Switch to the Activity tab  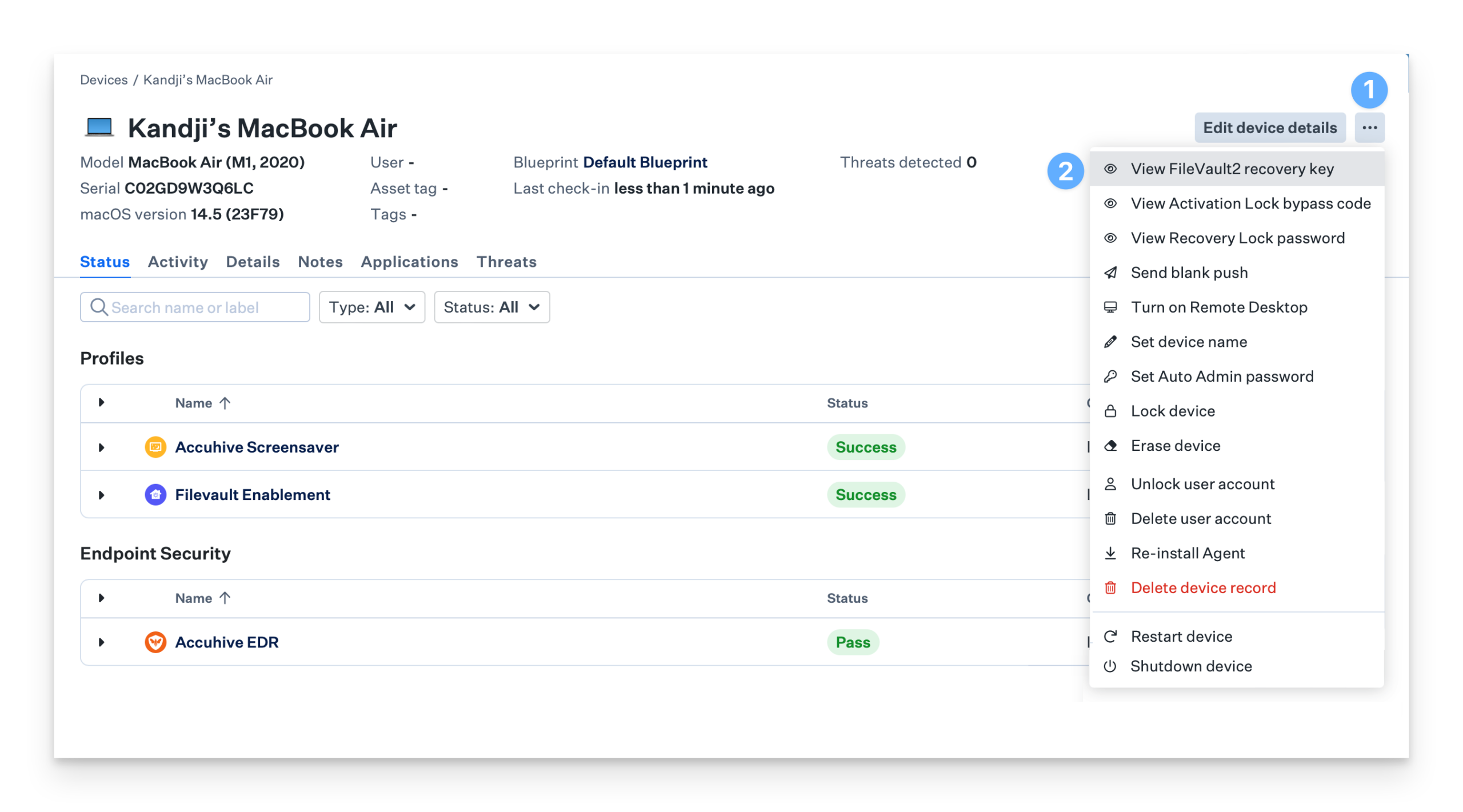coord(178,262)
